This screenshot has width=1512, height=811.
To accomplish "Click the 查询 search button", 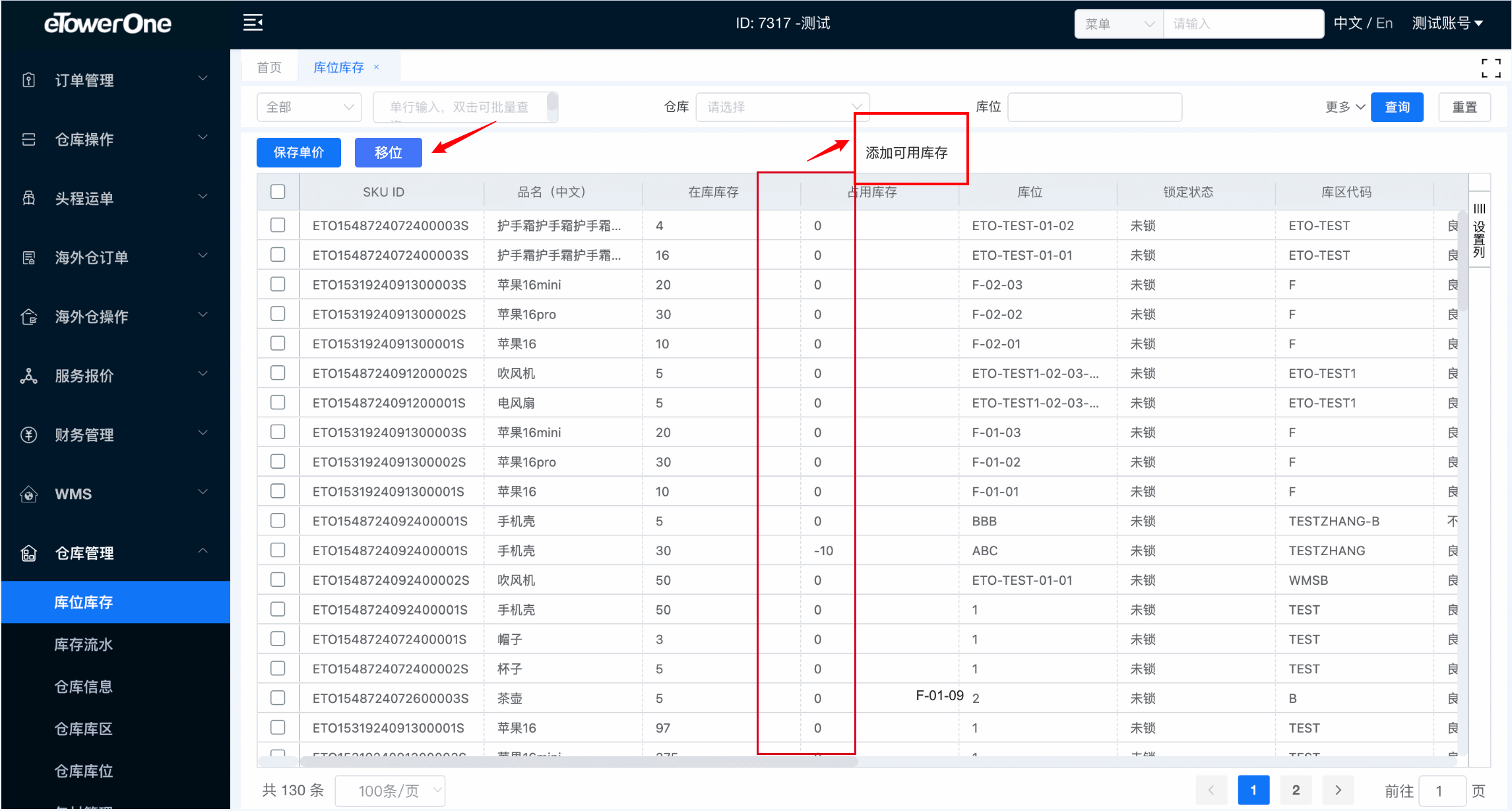I will coord(1397,107).
